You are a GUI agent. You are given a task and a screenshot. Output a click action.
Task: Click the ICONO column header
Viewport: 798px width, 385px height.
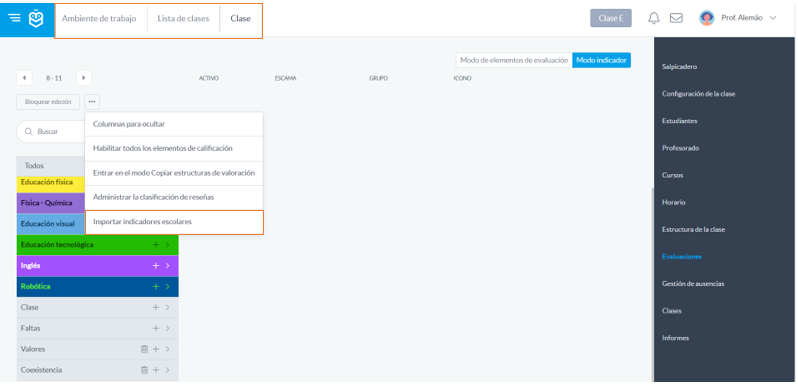point(462,78)
